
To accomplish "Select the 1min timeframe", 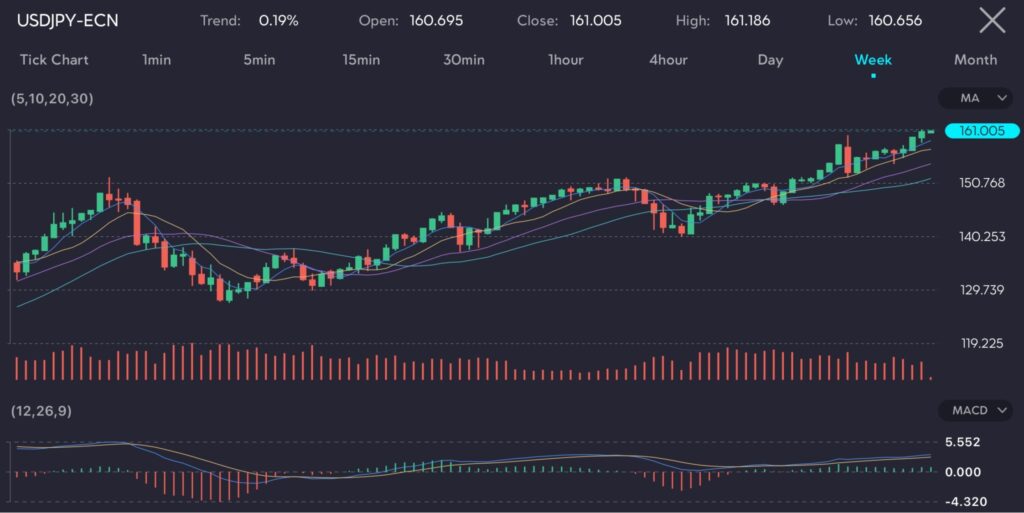I will tap(156, 60).
